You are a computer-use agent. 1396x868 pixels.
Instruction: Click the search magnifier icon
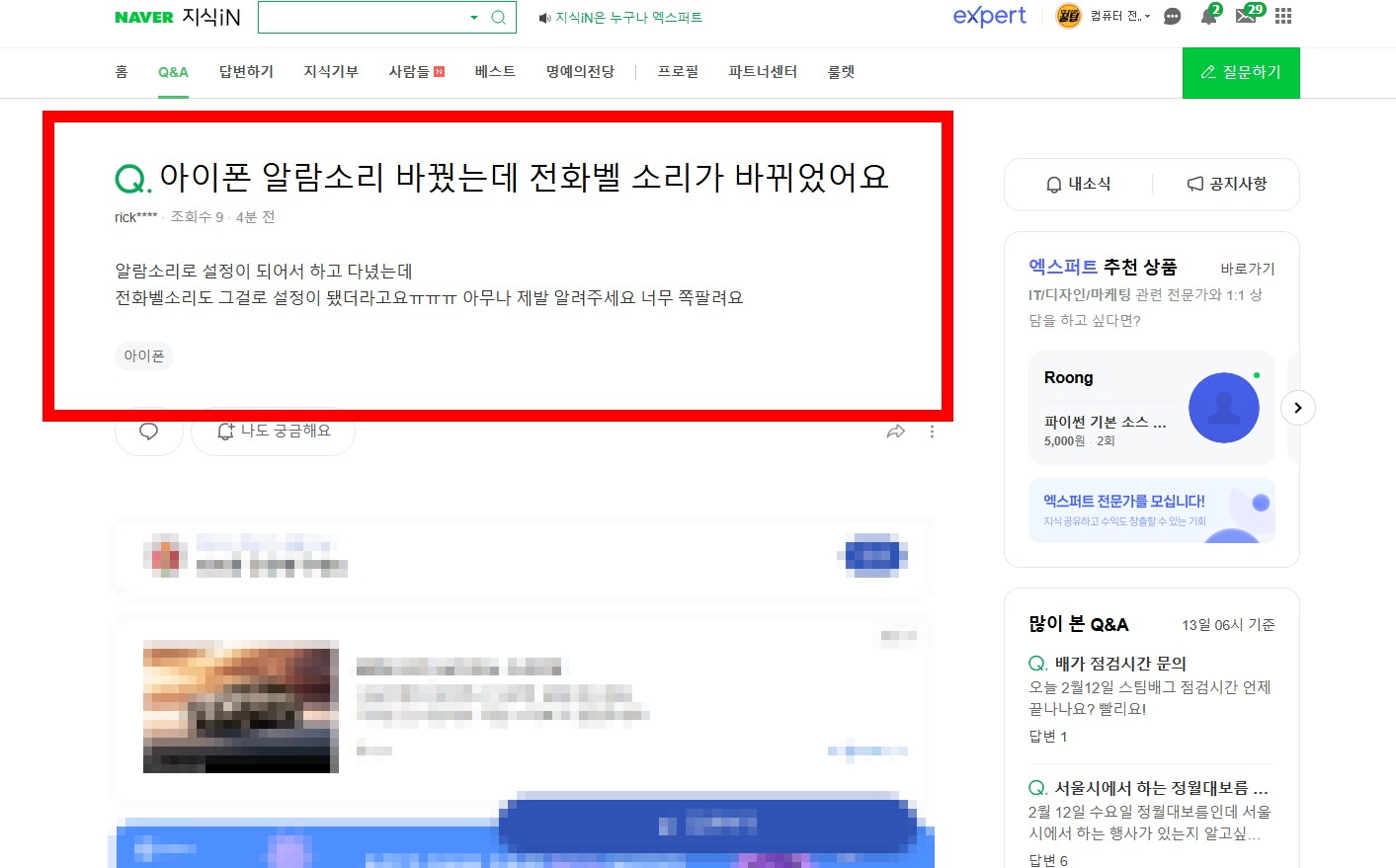click(x=499, y=17)
